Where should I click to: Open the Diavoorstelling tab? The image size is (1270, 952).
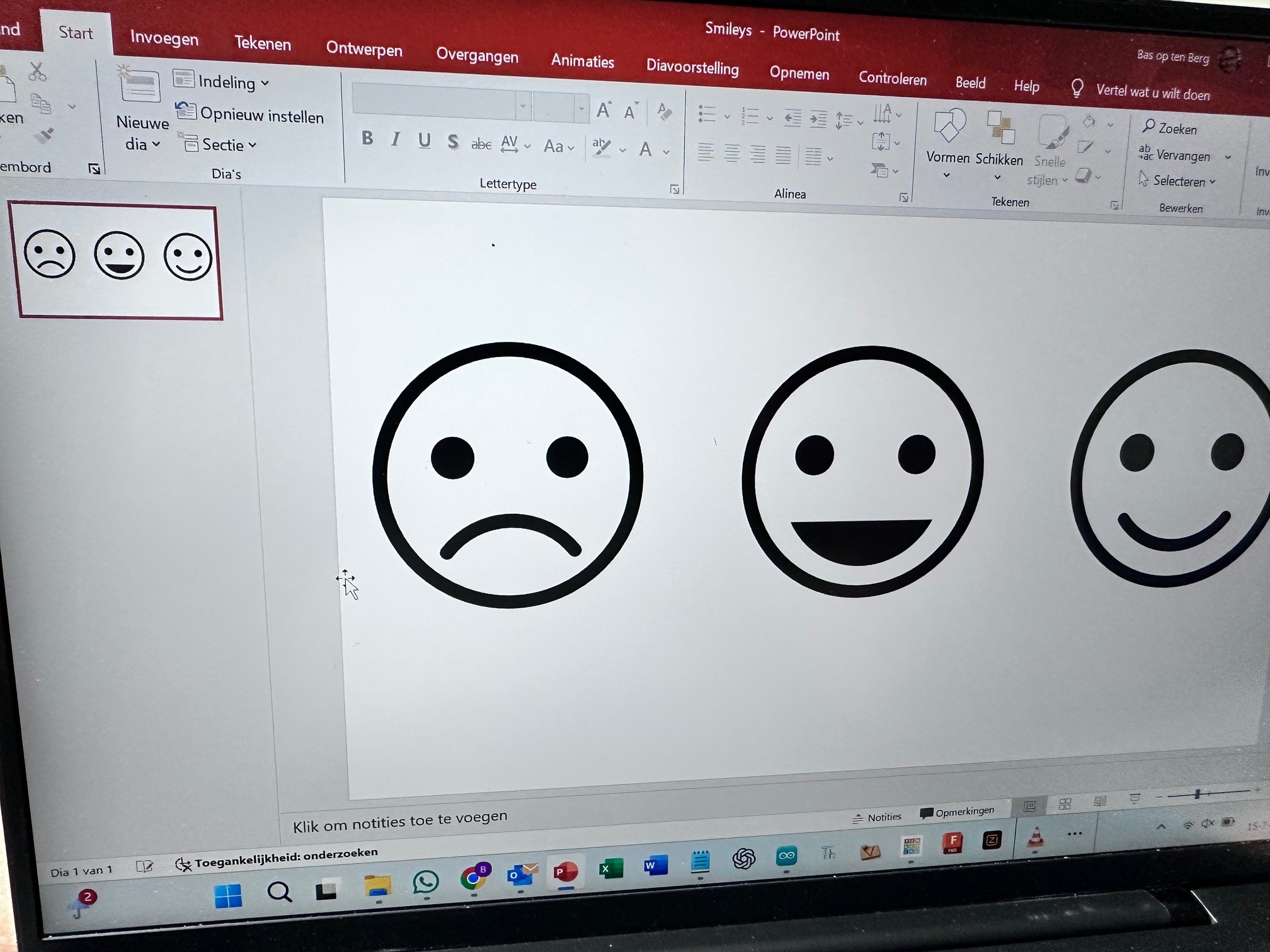coord(692,67)
